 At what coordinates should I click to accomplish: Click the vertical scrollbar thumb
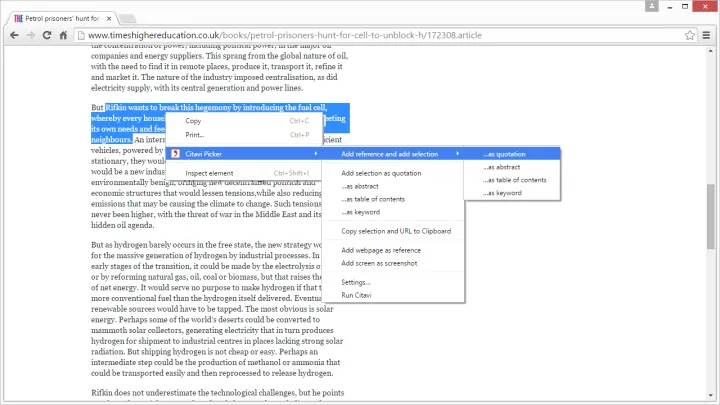[710, 216]
